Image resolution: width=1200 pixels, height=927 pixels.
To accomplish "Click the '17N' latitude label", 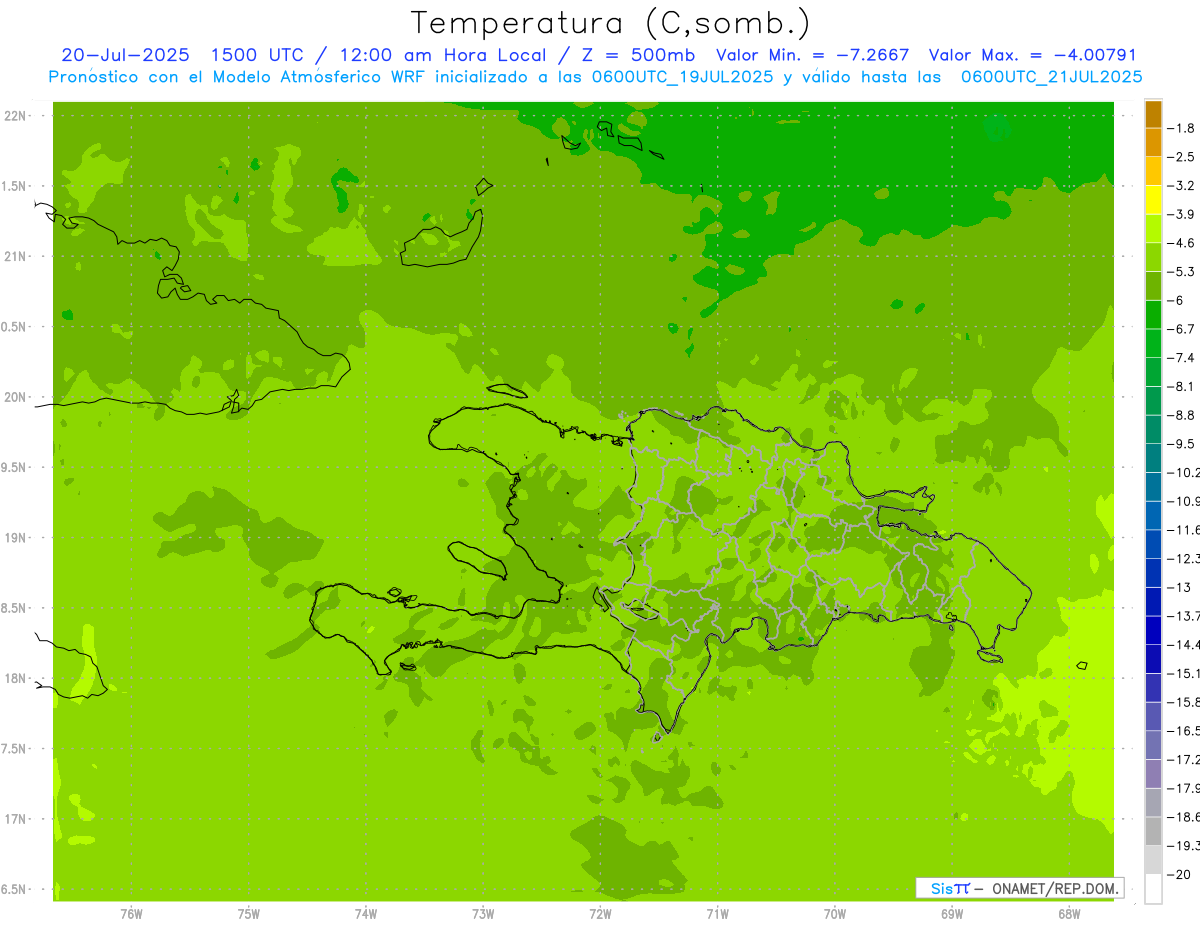I will pyautogui.click(x=15, y=819).
